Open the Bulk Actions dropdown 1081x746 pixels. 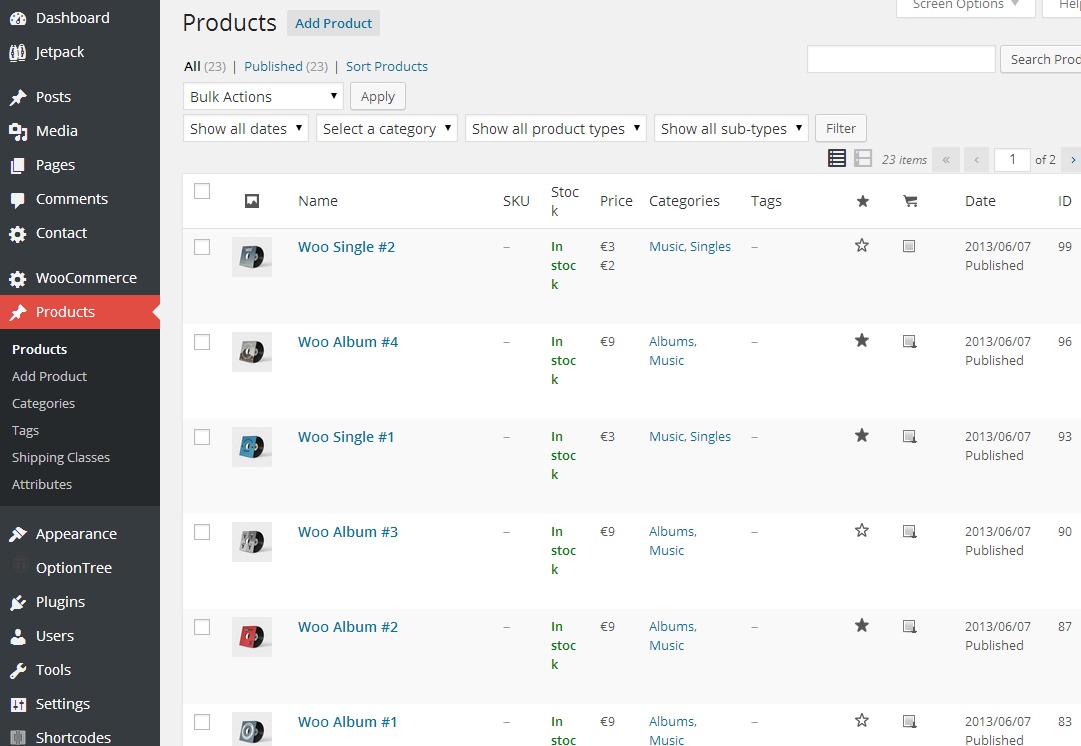(263, 97)
